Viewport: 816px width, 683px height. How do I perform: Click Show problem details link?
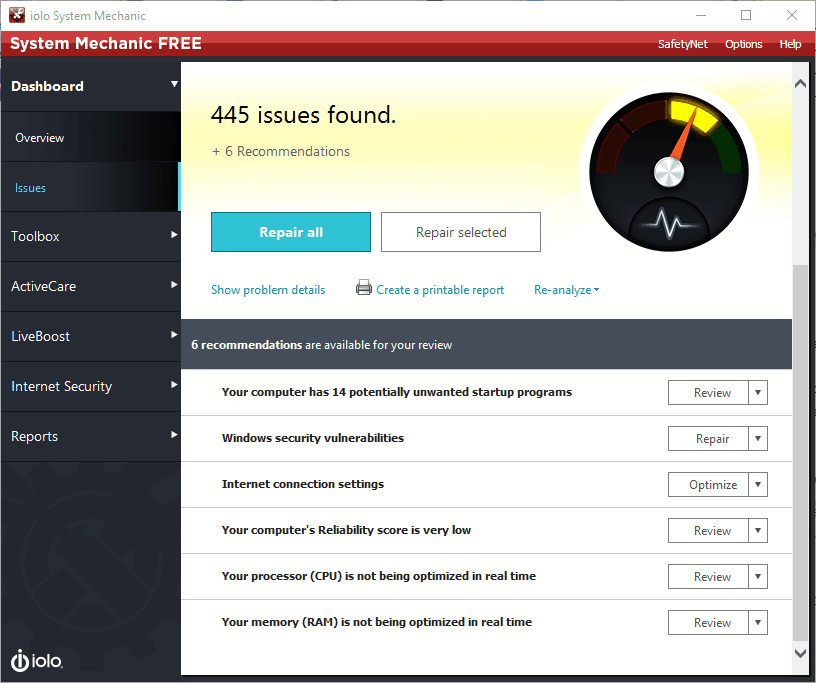click(268, 290)
